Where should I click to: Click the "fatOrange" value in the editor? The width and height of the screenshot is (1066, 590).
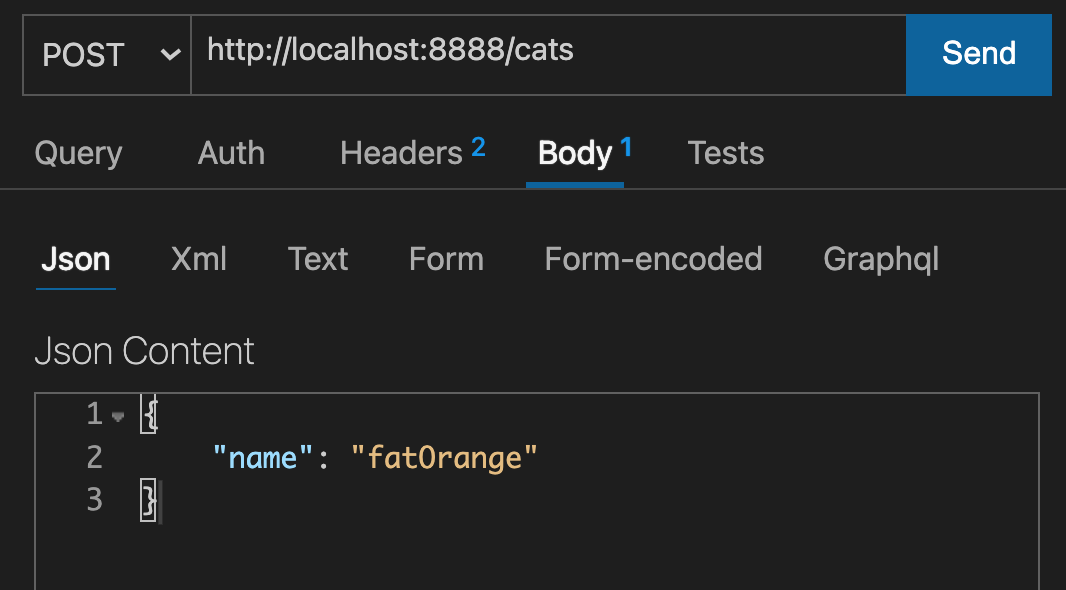444,458
